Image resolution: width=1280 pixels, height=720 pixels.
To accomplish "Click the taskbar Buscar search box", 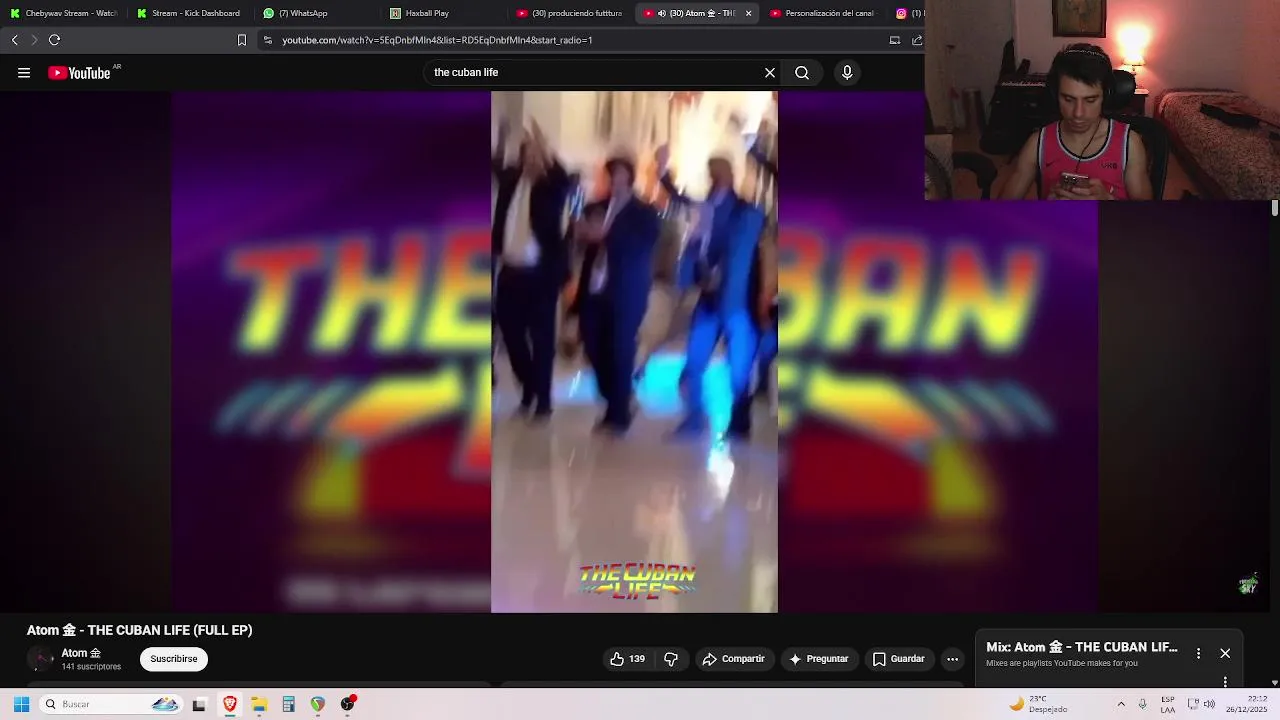I will coord(112,704).
